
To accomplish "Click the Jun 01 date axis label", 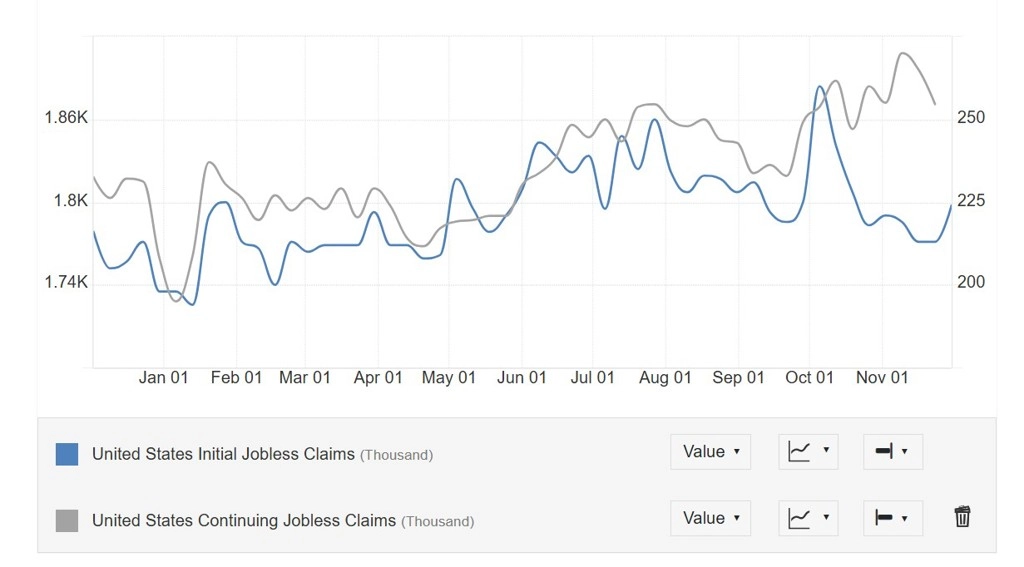I will [x=522, y=378].
